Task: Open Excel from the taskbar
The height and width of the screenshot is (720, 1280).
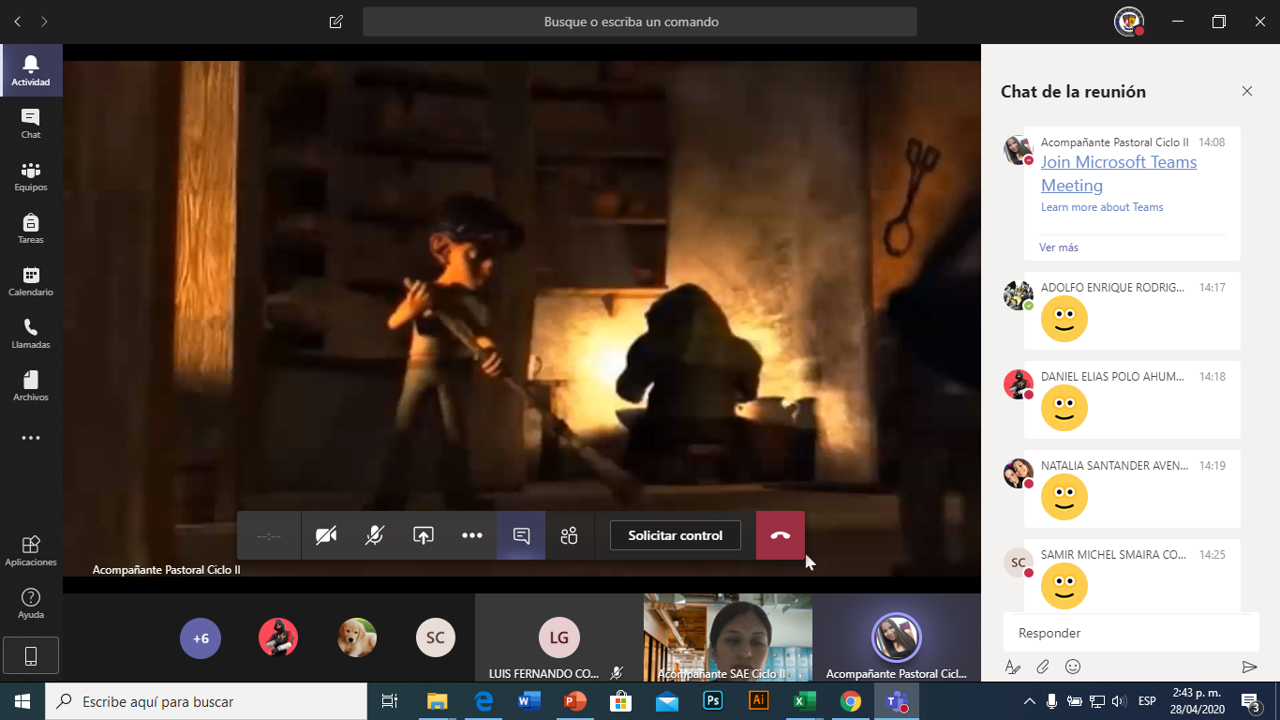Action: 804,702
